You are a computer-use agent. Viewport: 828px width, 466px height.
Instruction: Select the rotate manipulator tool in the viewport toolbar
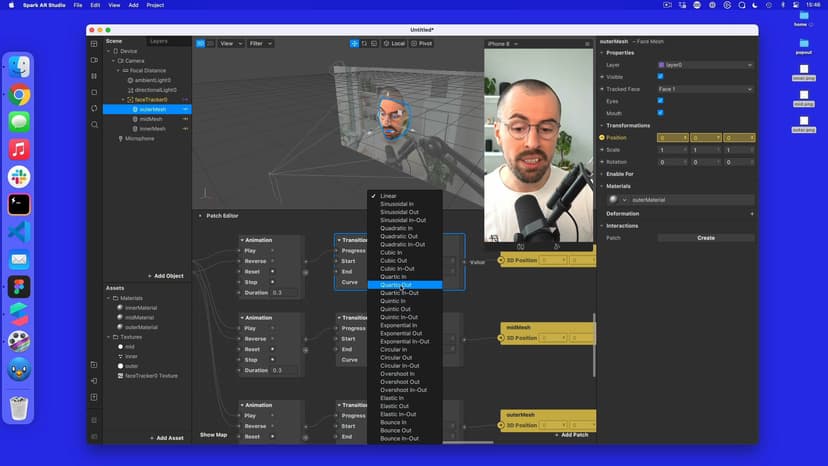364,43
